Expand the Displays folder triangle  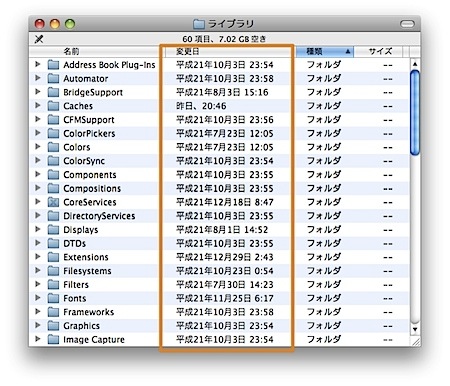coord(38,229)
